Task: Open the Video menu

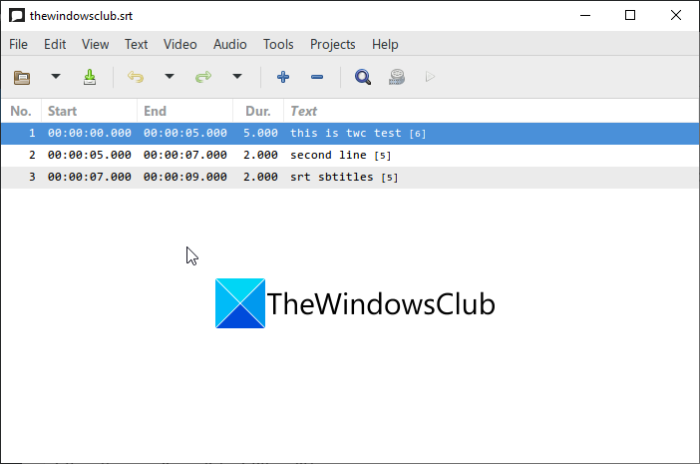Action: coord(180,44)
